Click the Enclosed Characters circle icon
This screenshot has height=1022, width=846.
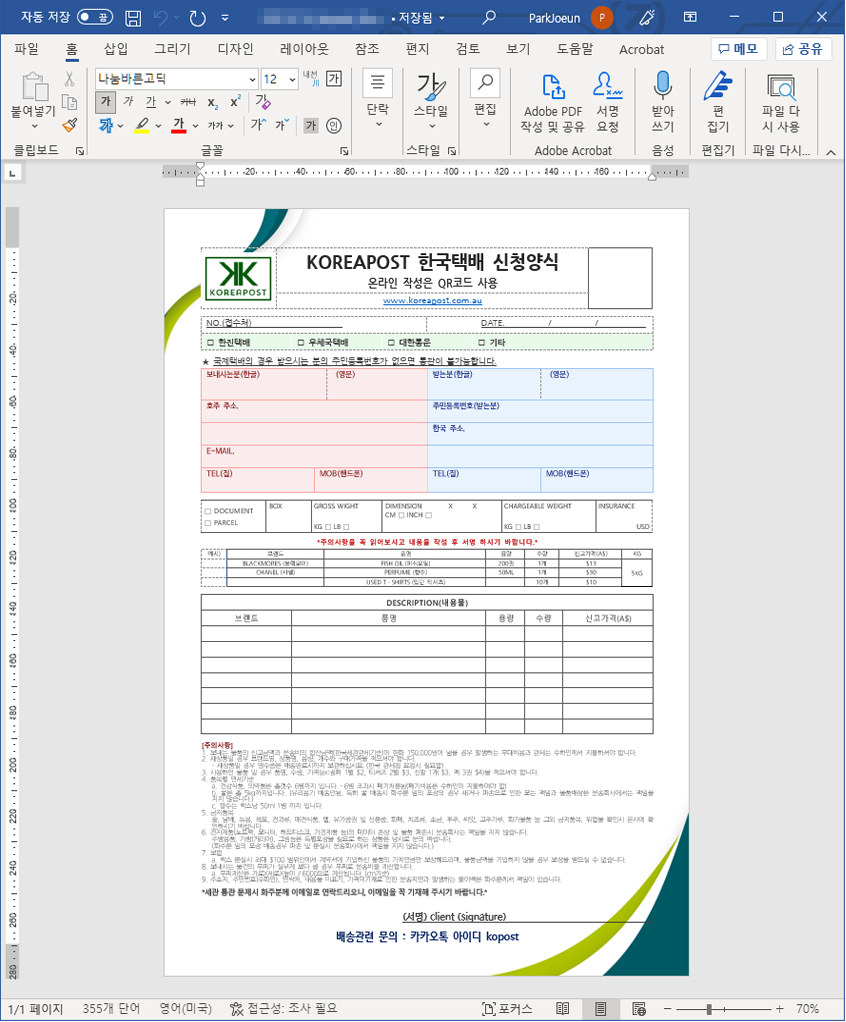pyautogui.click(x=334, y=125)
